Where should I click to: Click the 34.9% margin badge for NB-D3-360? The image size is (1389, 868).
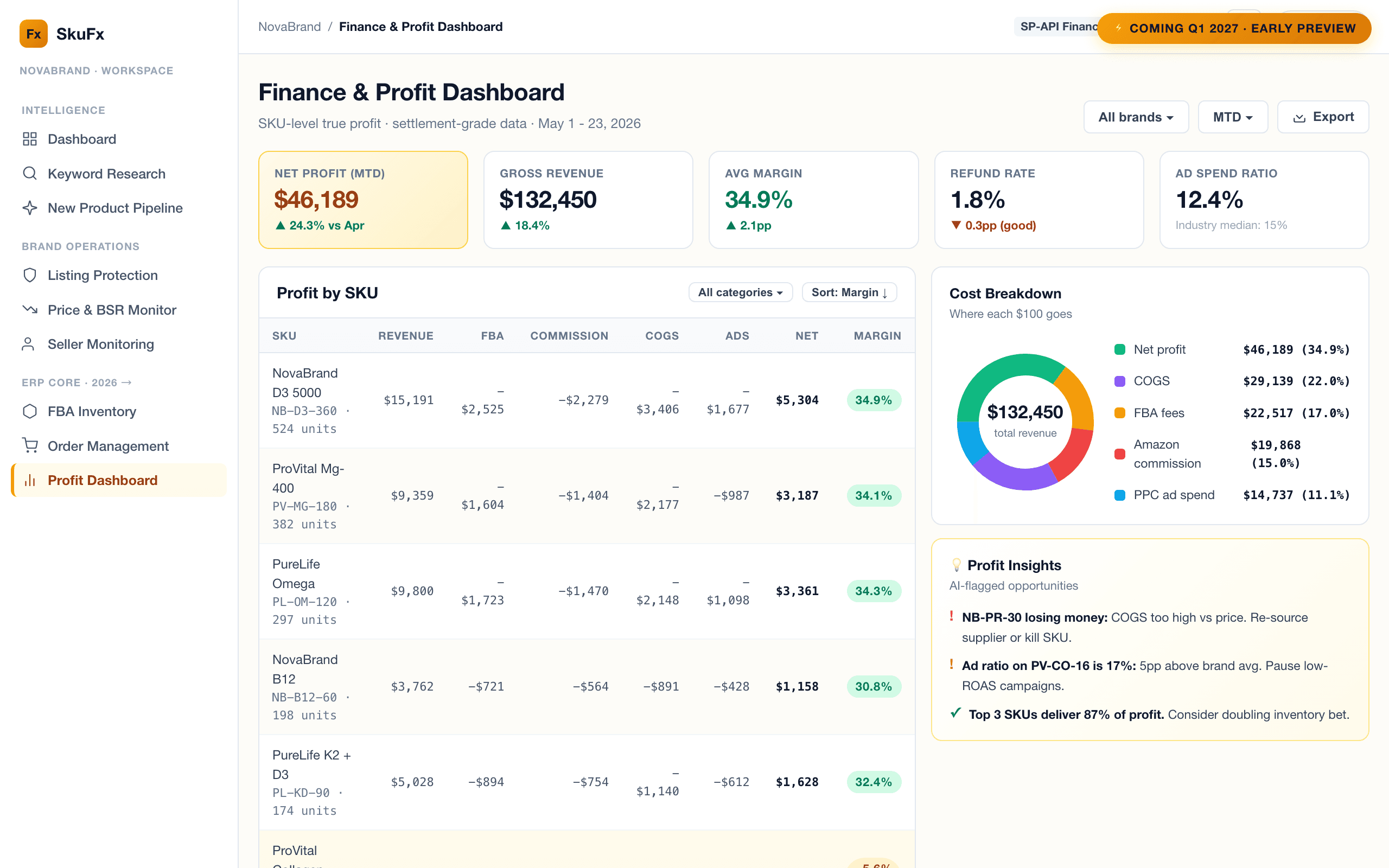point(874,400)
